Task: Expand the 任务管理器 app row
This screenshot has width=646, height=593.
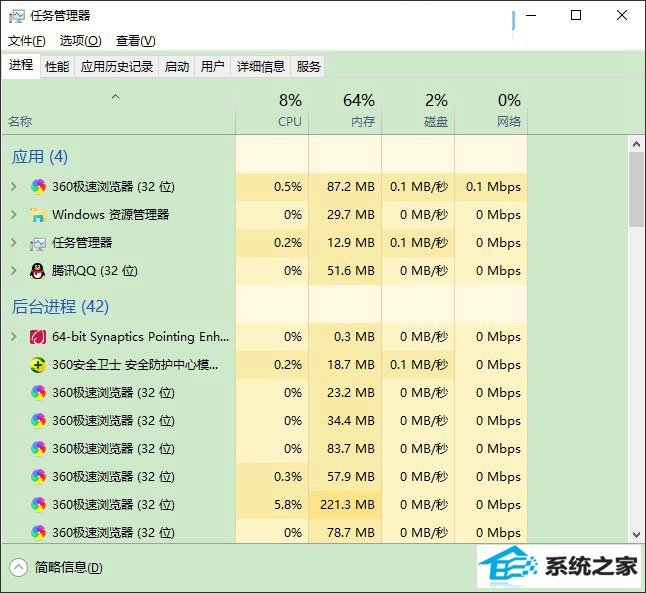Action: point(14,243)
